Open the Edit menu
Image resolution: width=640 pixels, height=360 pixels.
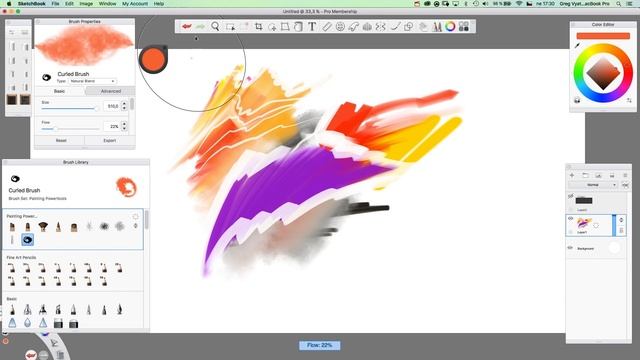coord(69,3)
